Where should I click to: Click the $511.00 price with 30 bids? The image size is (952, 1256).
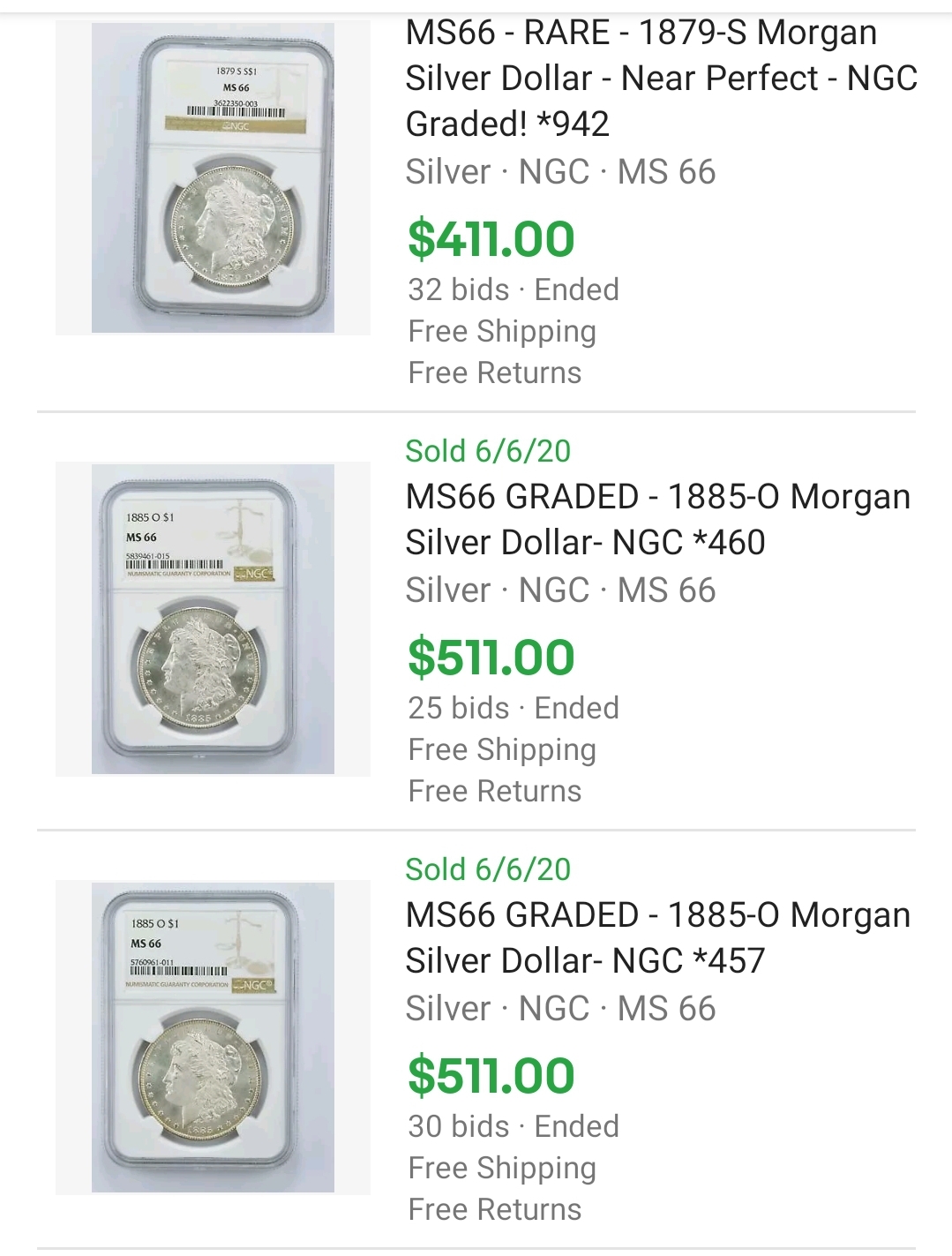491,1076
